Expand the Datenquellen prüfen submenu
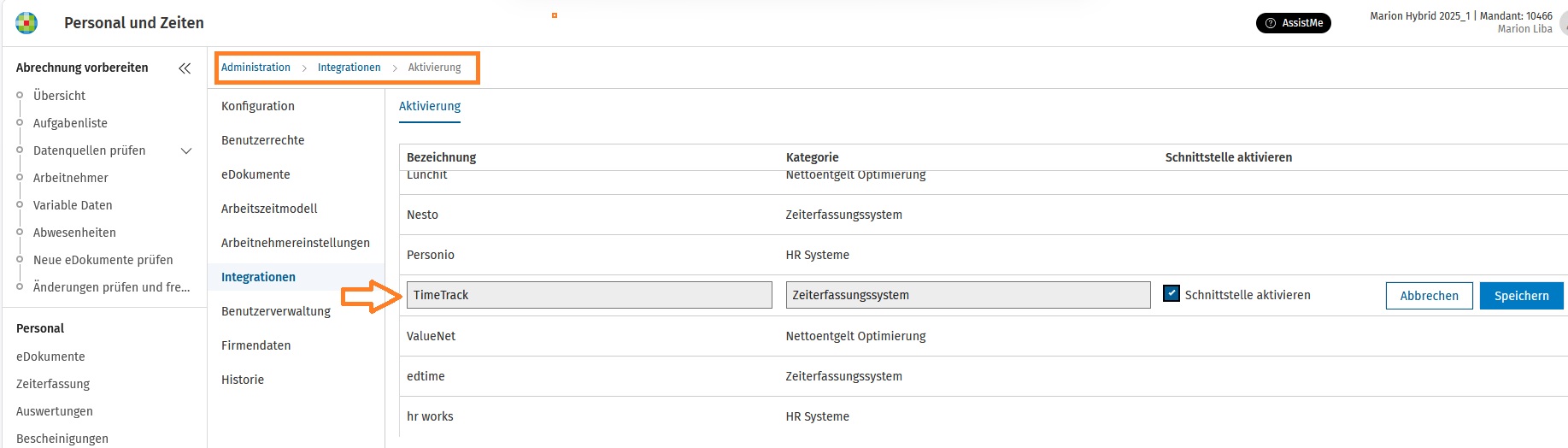Viewport: 1568px width, 448px height. [186, 151]
